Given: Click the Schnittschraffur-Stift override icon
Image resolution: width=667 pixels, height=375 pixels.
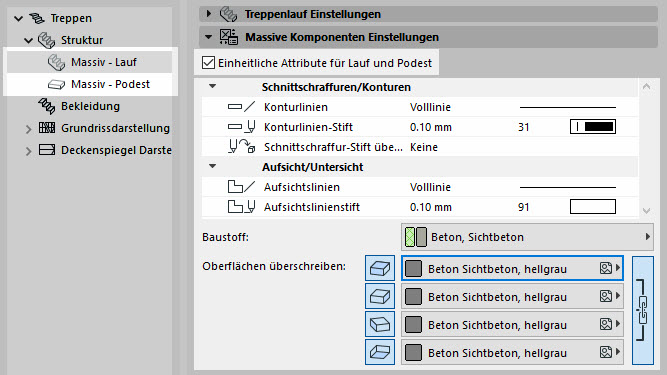Looking at the screenshot, I should 241,147.
